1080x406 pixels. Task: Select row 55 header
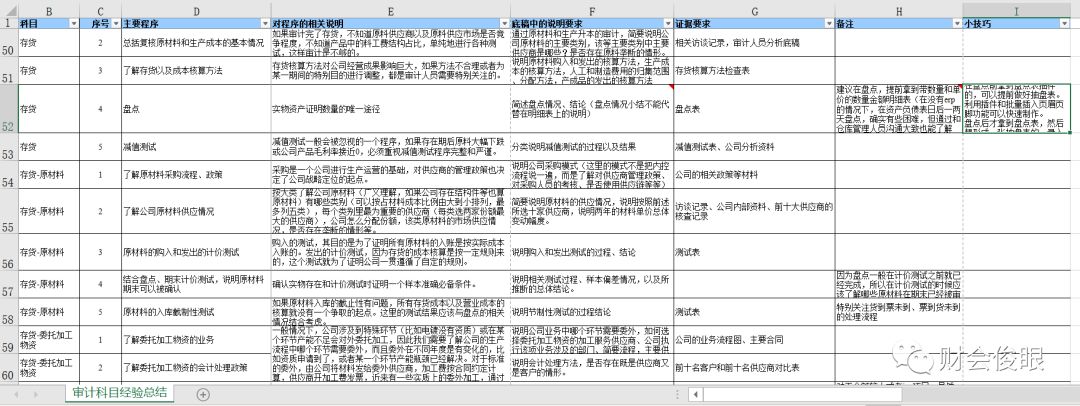coord(8,213)
